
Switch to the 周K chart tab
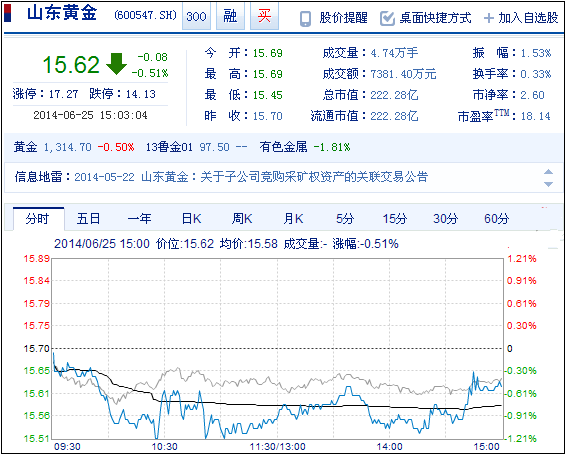(242, 219)
